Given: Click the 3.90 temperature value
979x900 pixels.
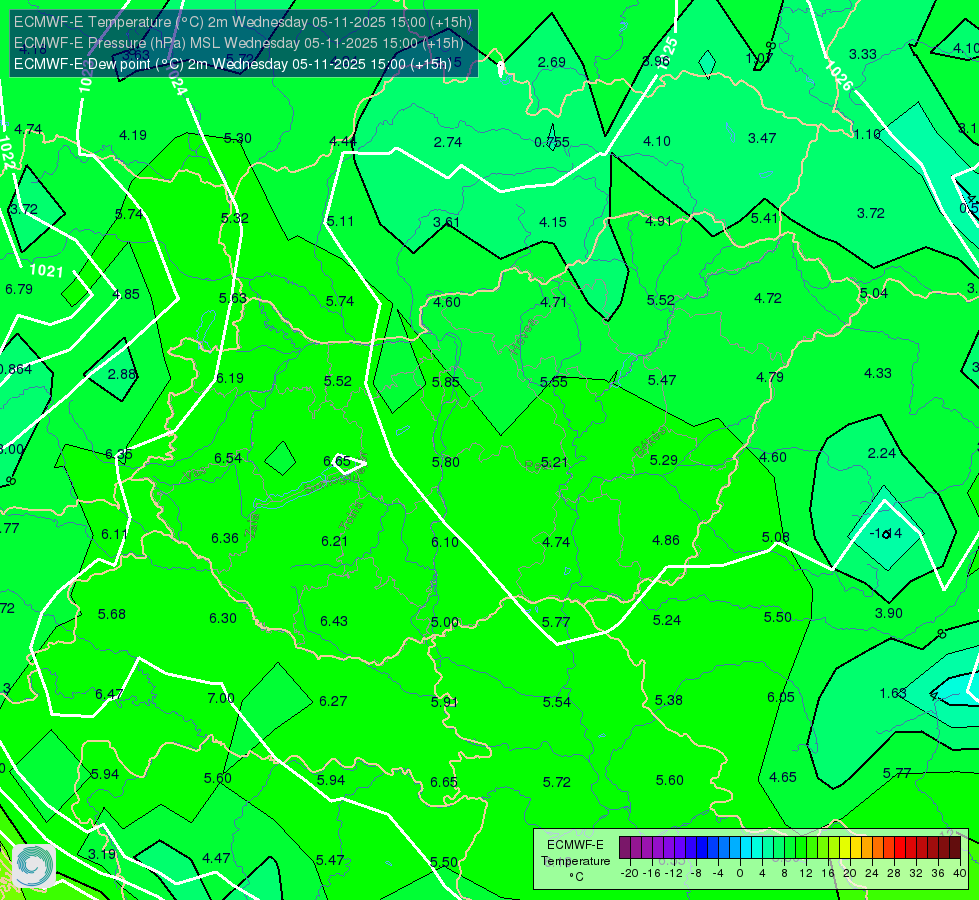Looking at the screenshot, I should [x=888, y=613].
